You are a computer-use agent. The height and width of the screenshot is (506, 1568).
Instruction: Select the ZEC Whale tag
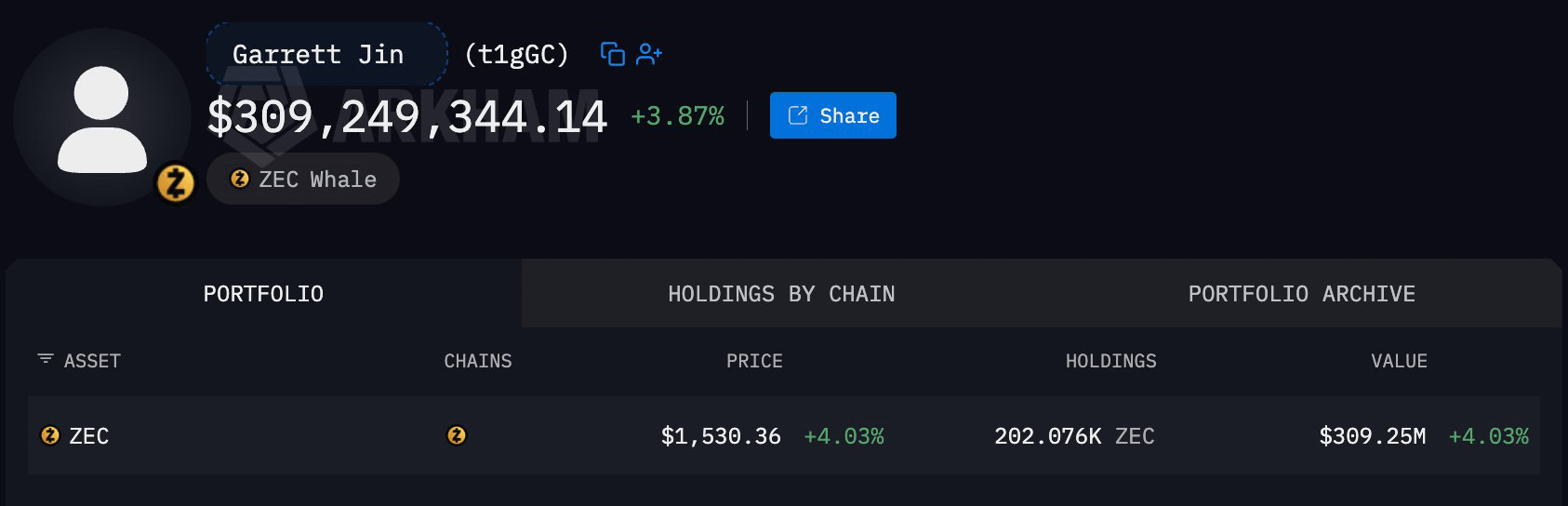pyautogui.click(x=303, y=179)
